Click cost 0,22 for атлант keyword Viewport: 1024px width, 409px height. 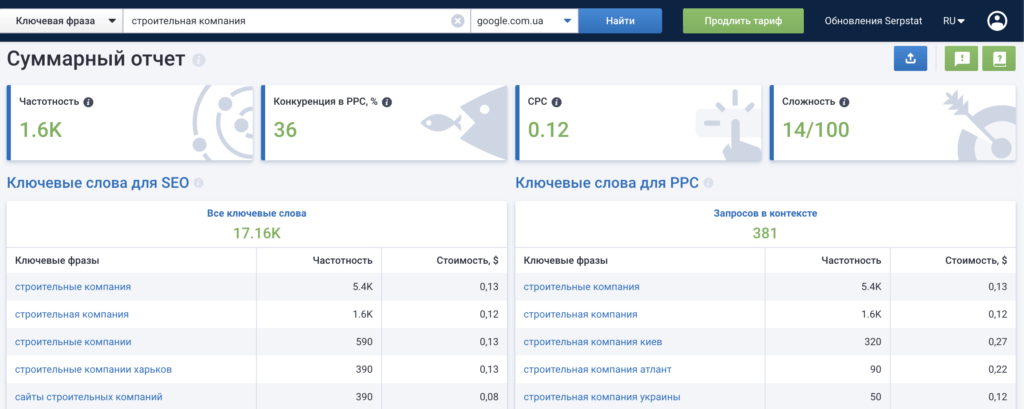[x=997, y=369]
